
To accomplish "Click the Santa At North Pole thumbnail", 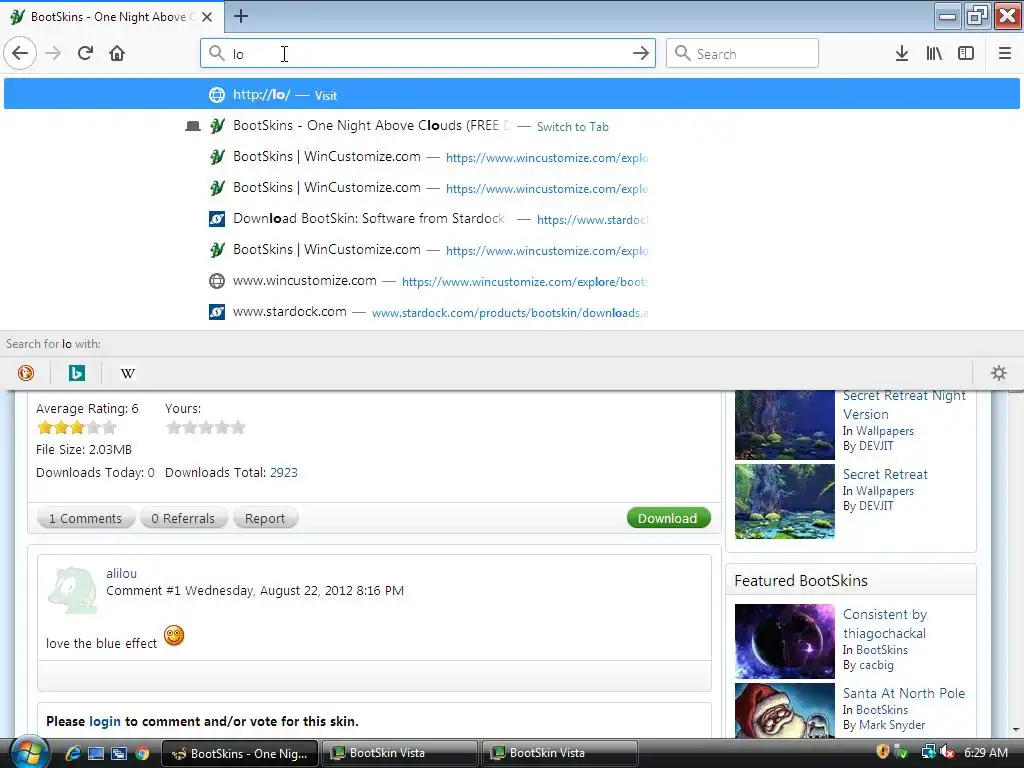I will 784,711.
